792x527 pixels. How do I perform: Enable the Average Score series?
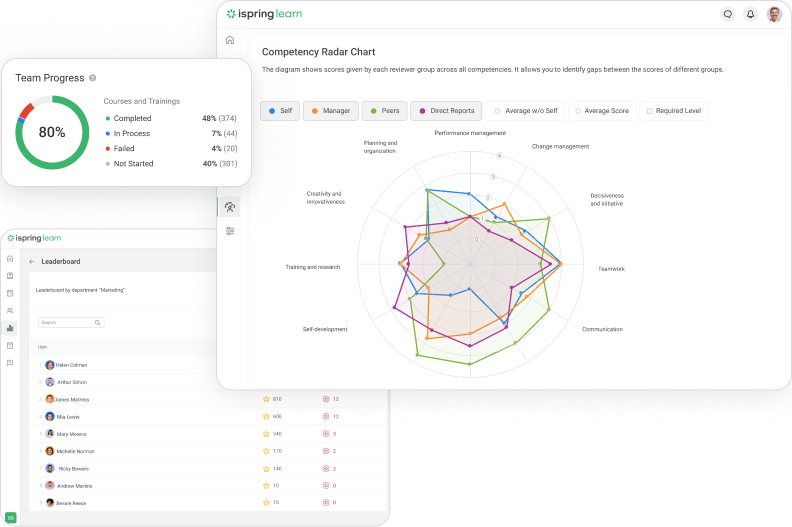(602, 111)
